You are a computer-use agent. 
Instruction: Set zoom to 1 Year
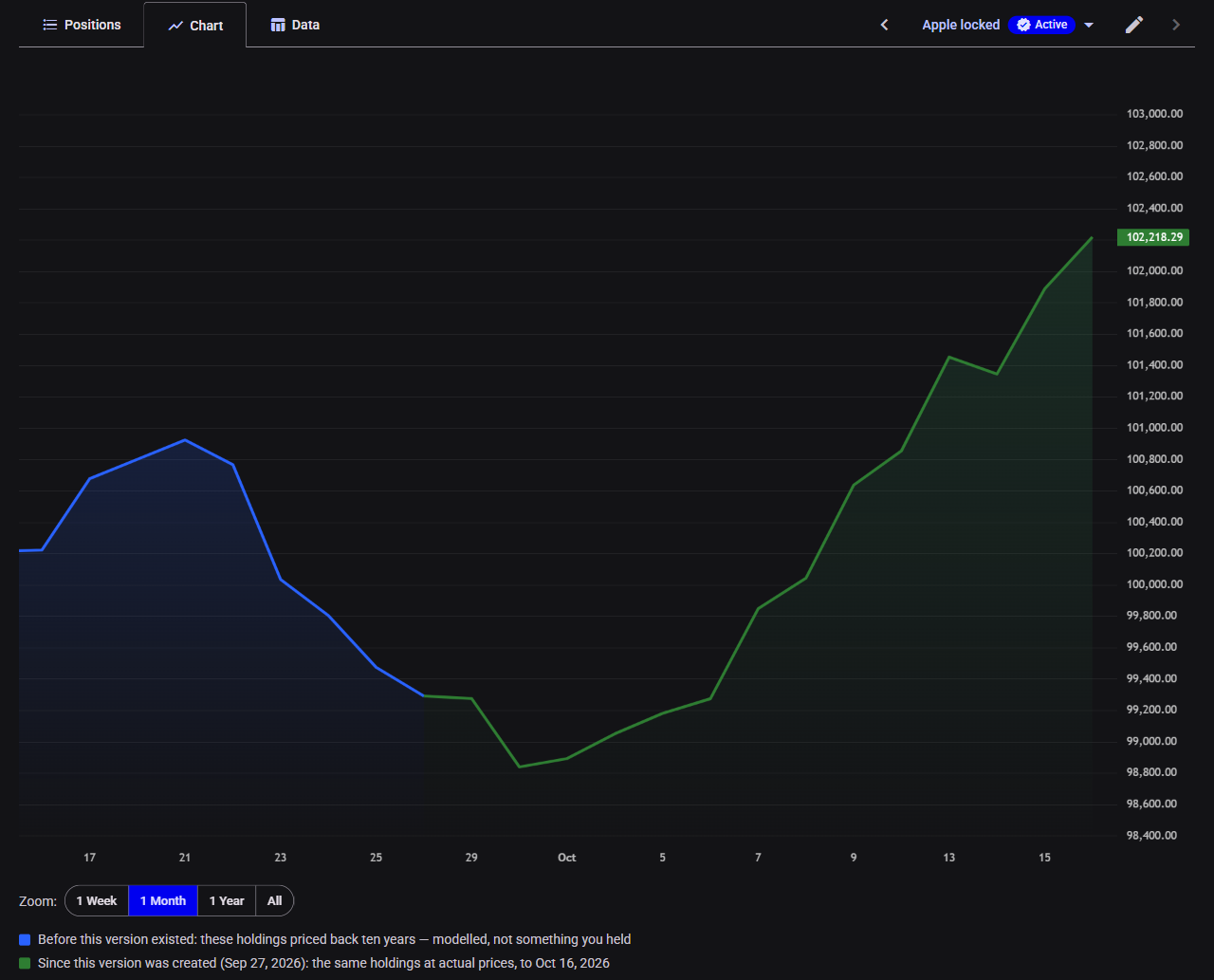(227, 900)
